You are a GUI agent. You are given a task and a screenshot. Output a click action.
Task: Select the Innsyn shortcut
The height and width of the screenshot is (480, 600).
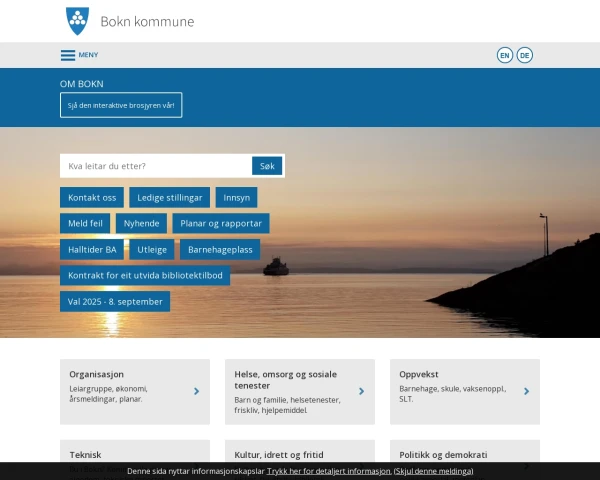(236, 198)
